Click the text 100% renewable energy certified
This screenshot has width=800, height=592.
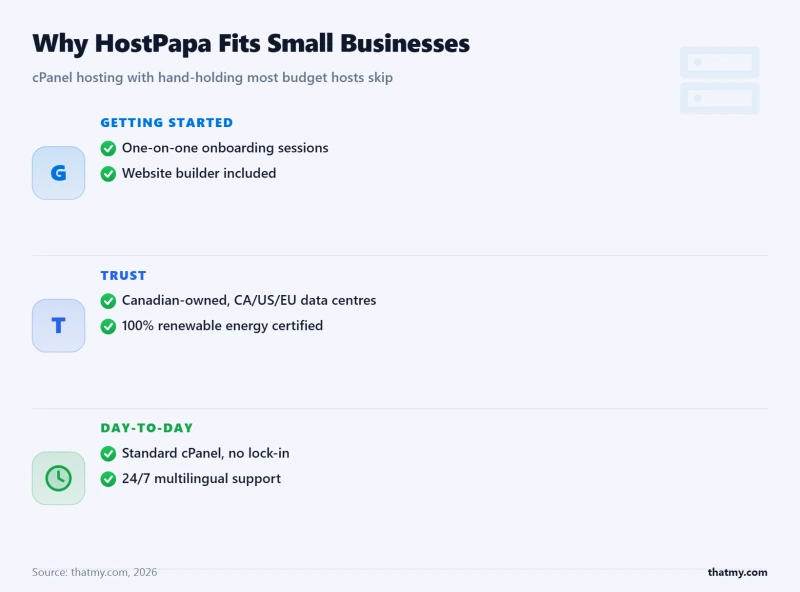pyautogui.click(x=222, y=326)
